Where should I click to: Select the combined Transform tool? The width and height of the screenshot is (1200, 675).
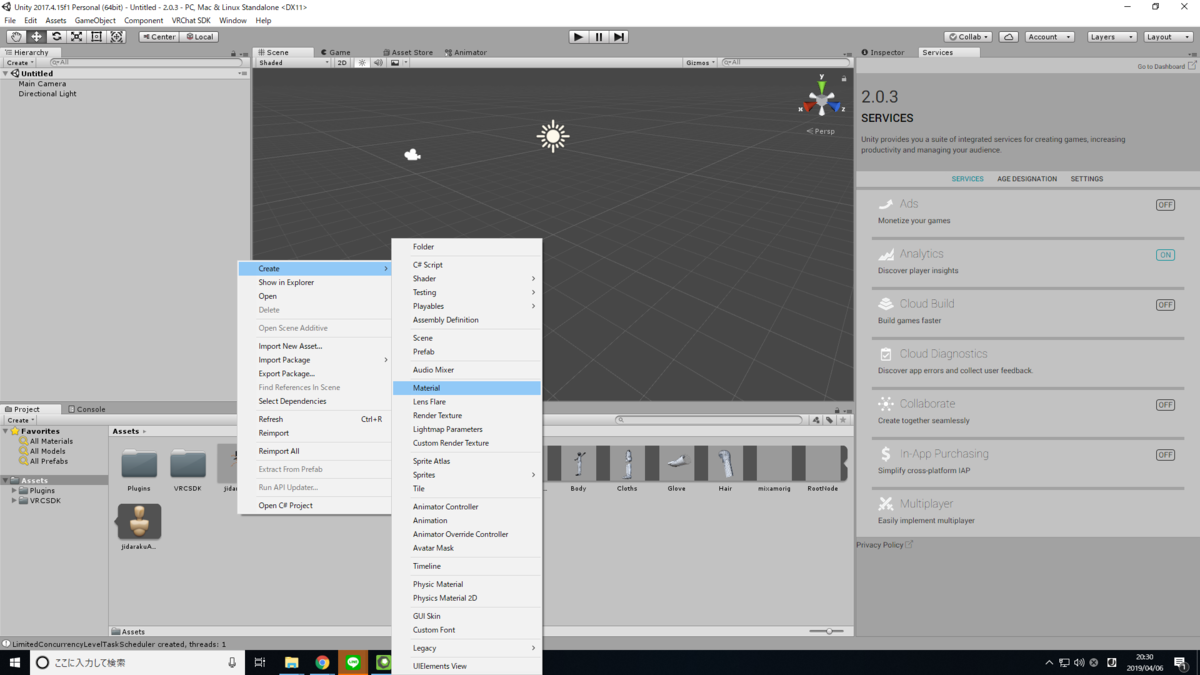pyautogui.click(x=116, y=37)
